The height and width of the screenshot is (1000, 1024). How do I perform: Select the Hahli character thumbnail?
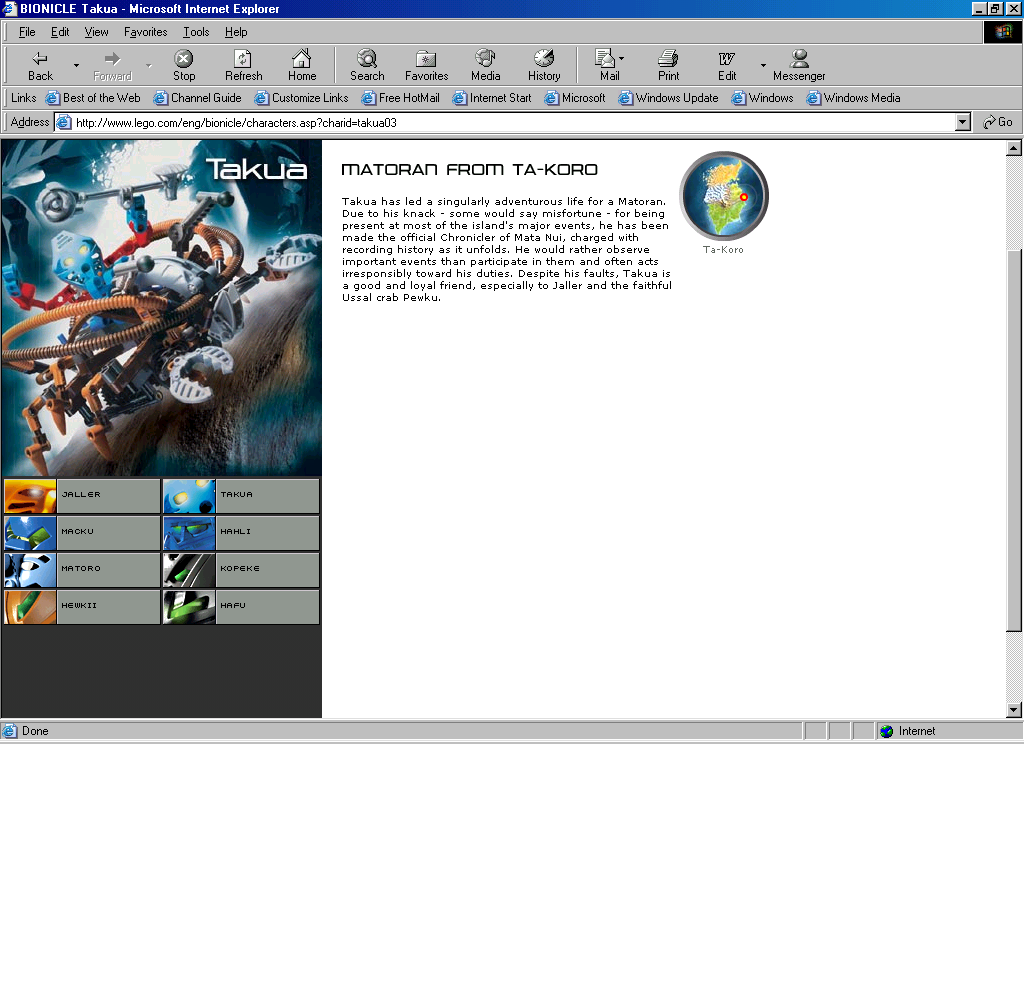pos(189,533)
